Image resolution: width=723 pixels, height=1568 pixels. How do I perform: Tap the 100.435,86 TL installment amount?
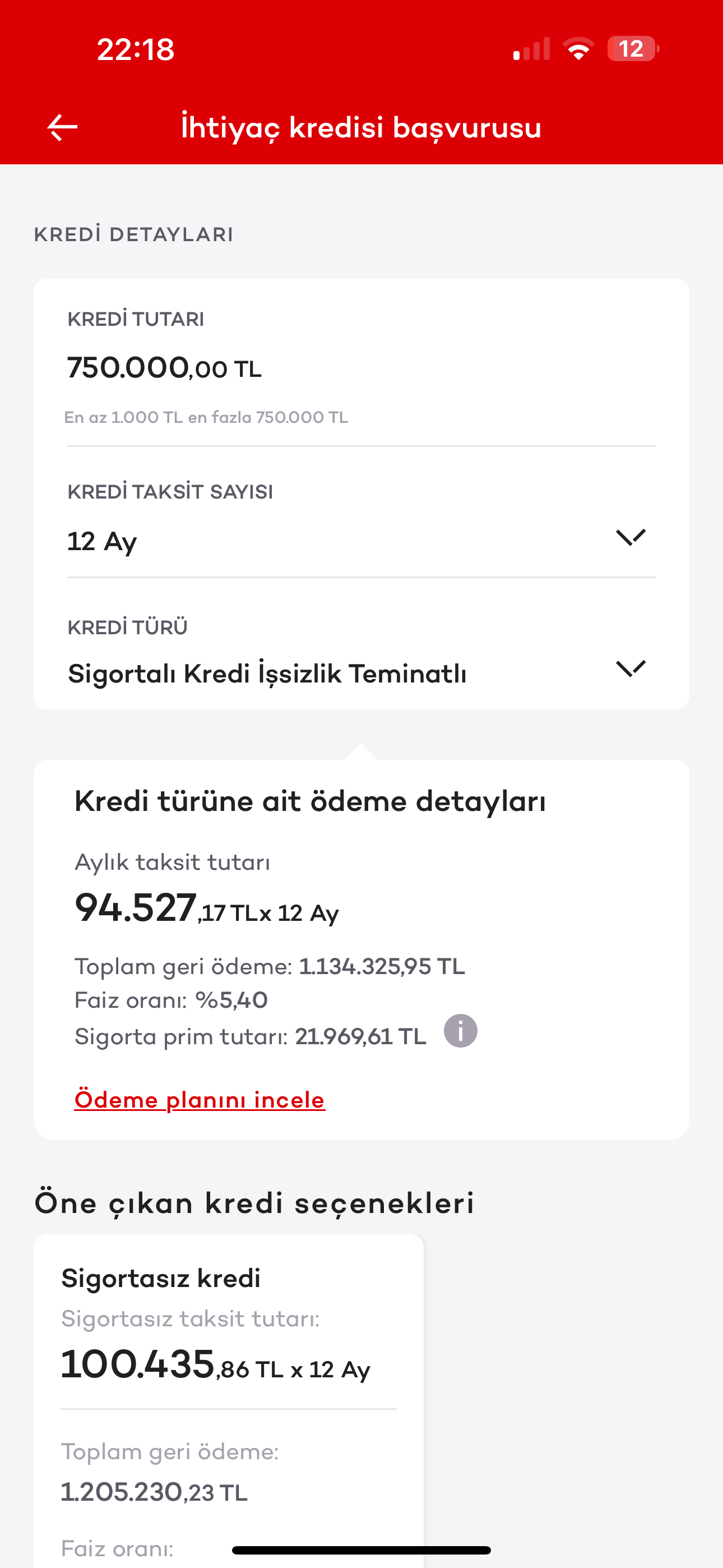click(215, 1366)
